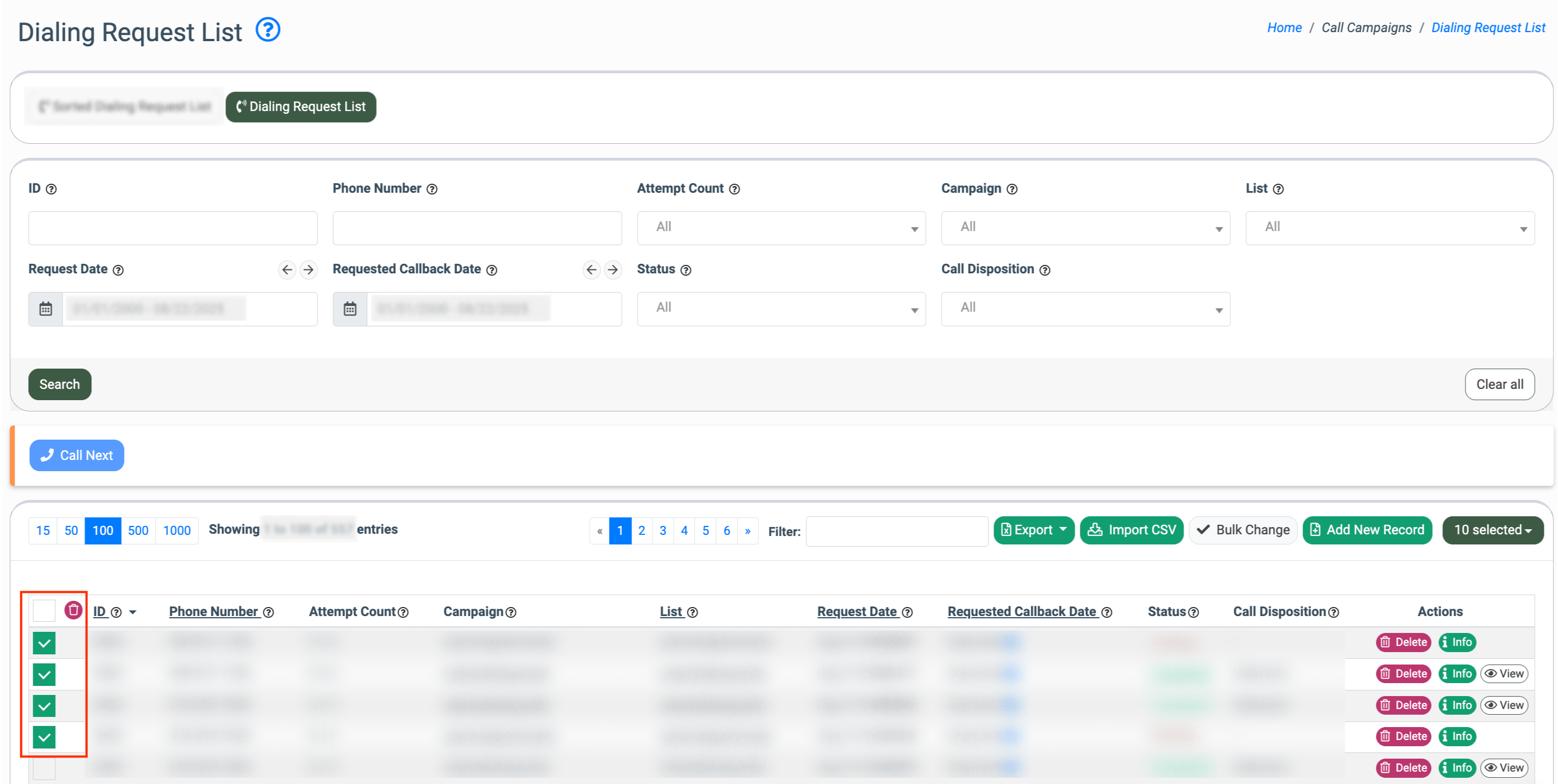Screen dimensions: 1558x784
Task: Click View button on the second table row
Action: tap(1504, 674)
